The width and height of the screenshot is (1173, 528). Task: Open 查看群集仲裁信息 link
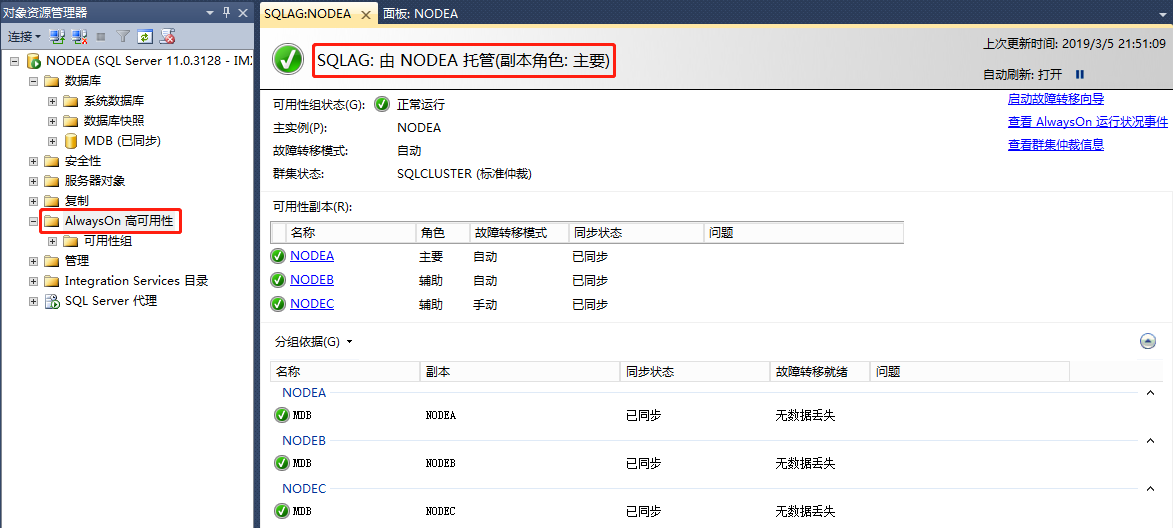(x=1056, y=145)
